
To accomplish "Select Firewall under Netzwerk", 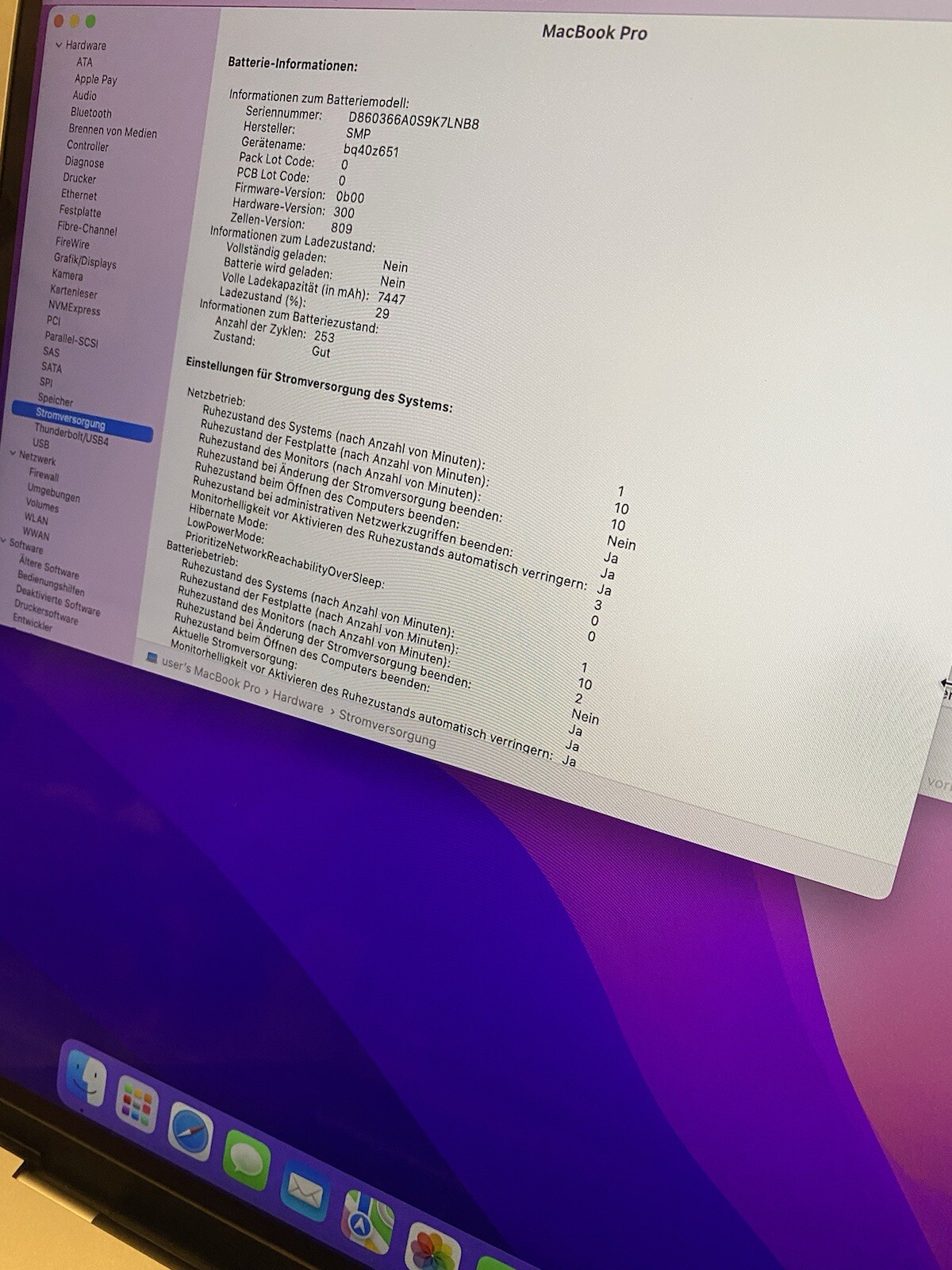I will point(44,475).
